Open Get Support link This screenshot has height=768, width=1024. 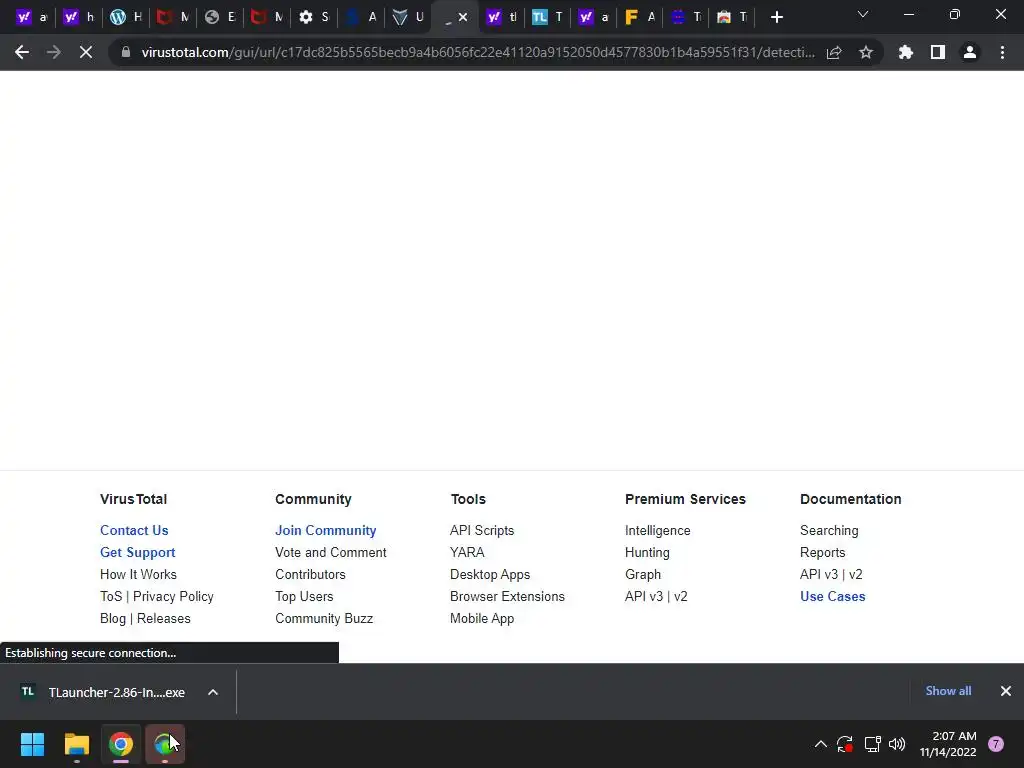137,552
